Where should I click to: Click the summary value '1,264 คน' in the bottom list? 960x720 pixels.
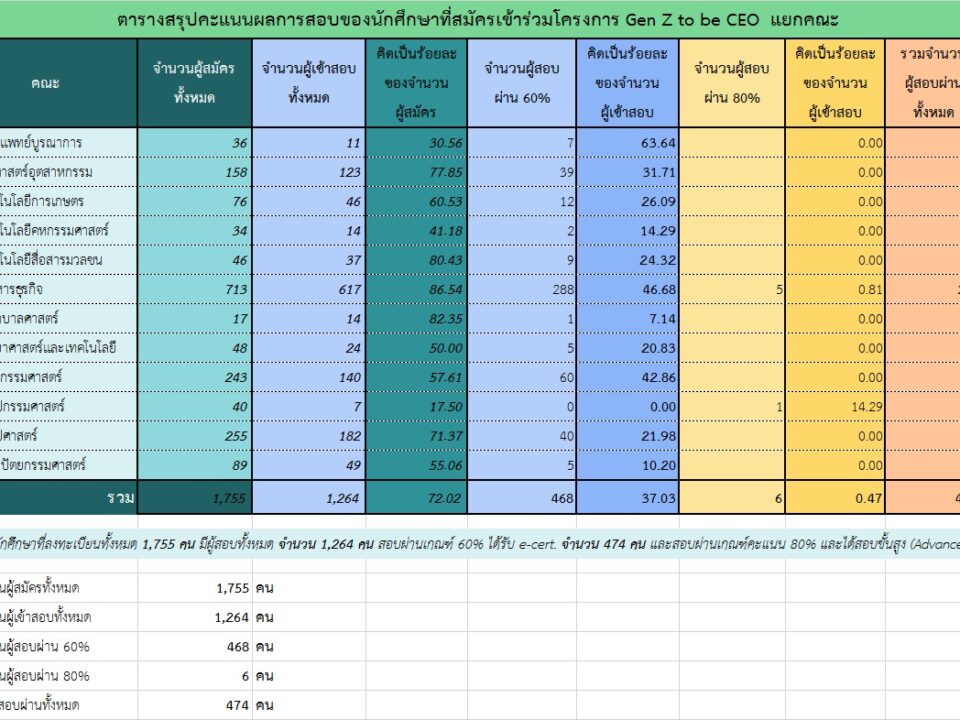pos(244,617)
